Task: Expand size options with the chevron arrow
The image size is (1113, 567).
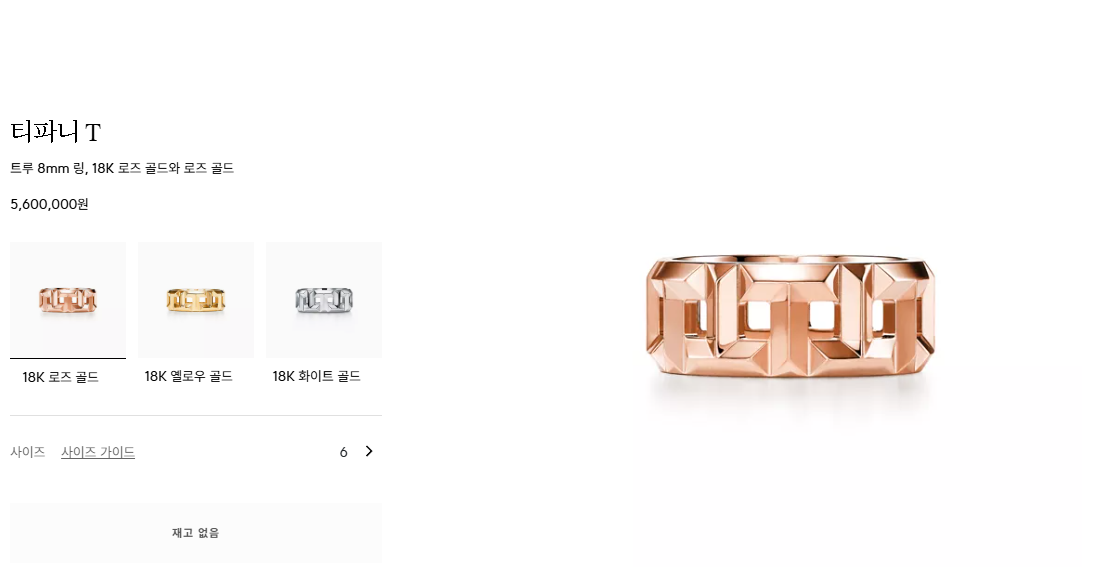Action: pos(368,451)
